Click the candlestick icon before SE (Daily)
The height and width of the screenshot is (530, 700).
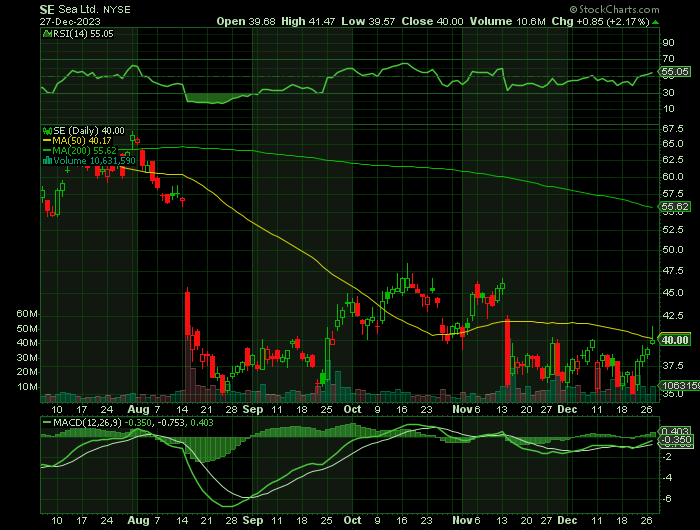(47, 131)
